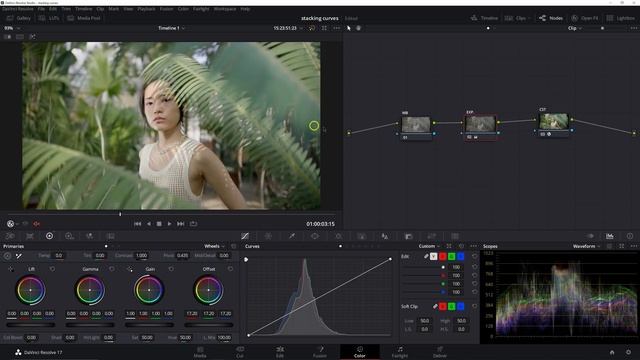640x360 pixels.
Task: Click the Play forward button
Action: coord(169,224)
